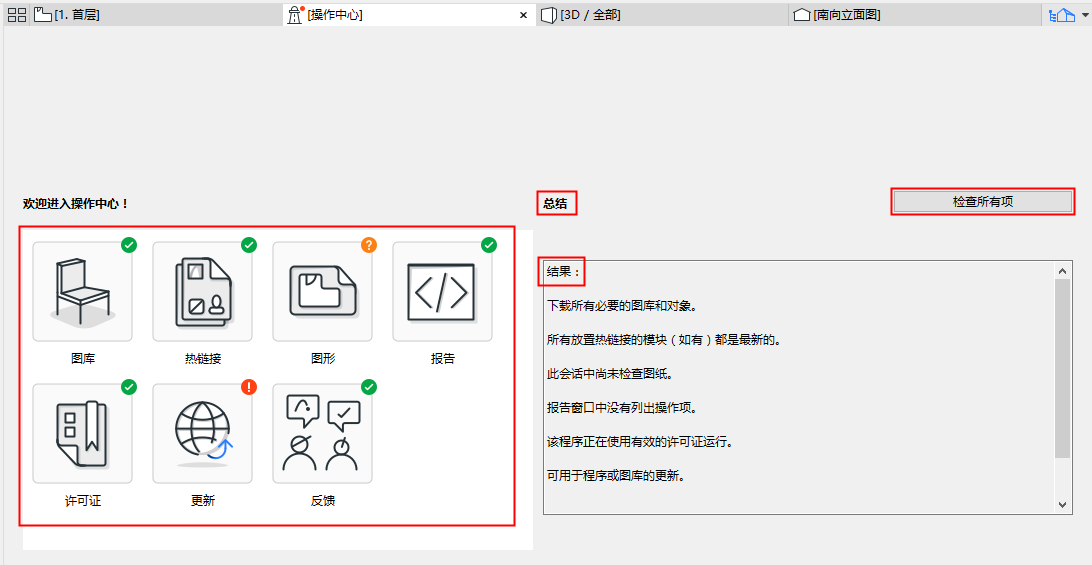This screenshot has width=1092, height=565.
Task: Switch to the 1. 首层 floor plan tab
Action: tap(157, 15)
